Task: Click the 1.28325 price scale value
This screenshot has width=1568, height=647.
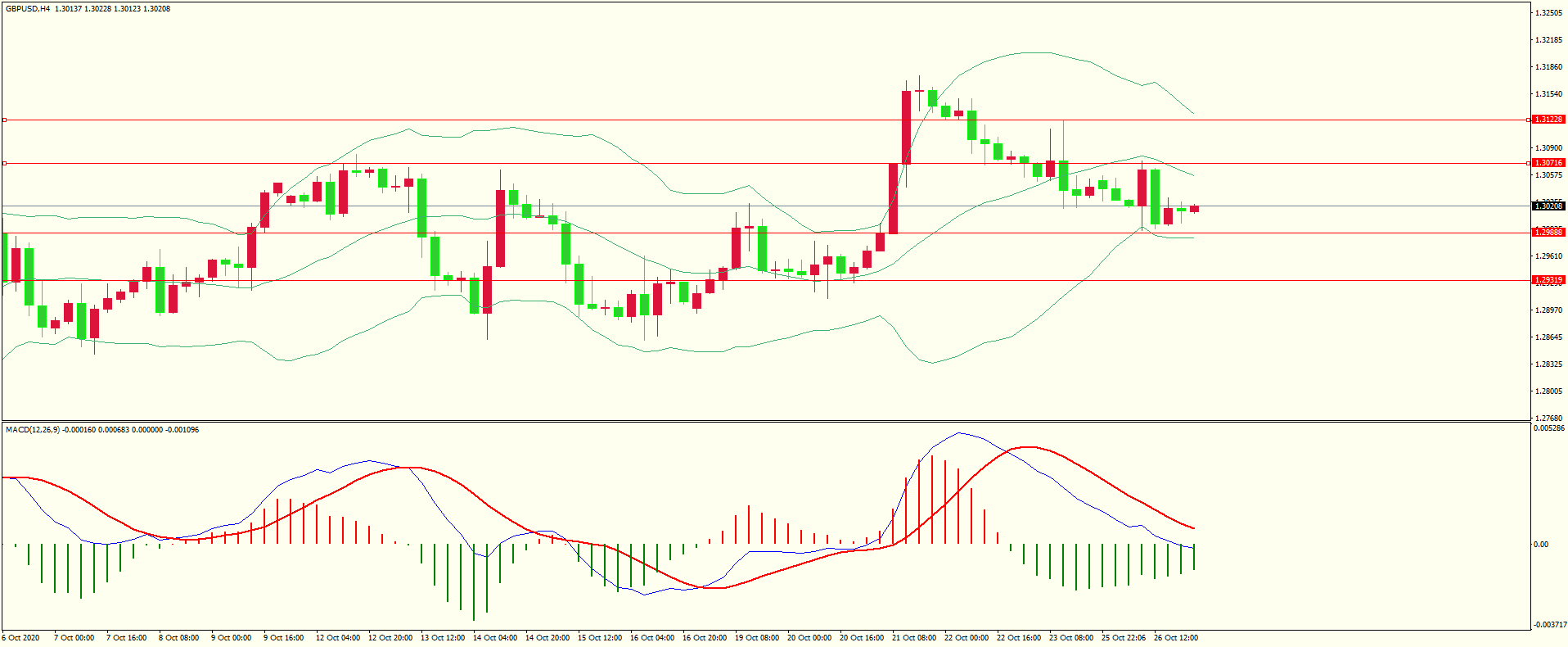Action: (x=1550, y=364)
